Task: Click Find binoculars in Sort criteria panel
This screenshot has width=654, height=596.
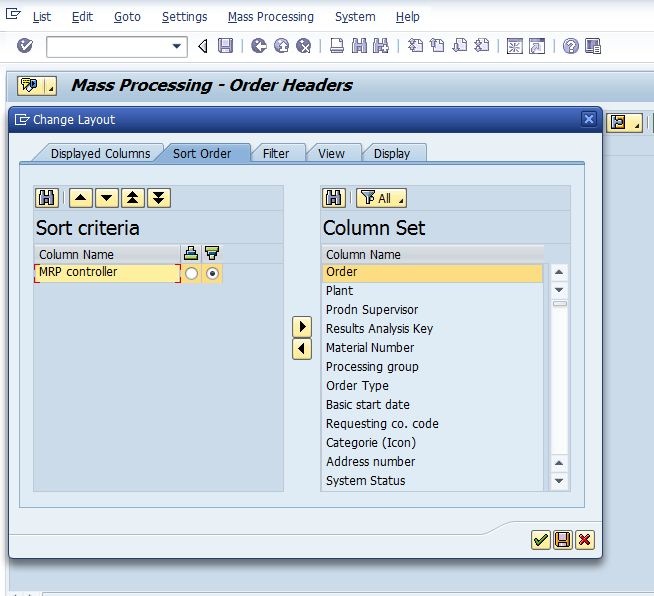Action: click(x=46, y=198)
